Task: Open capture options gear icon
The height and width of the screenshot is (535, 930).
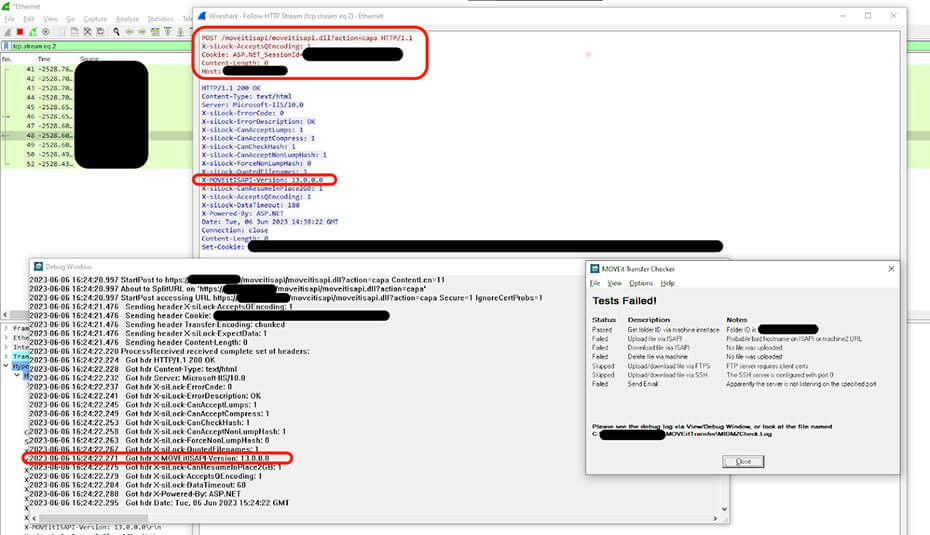Action: click(46, 31)
